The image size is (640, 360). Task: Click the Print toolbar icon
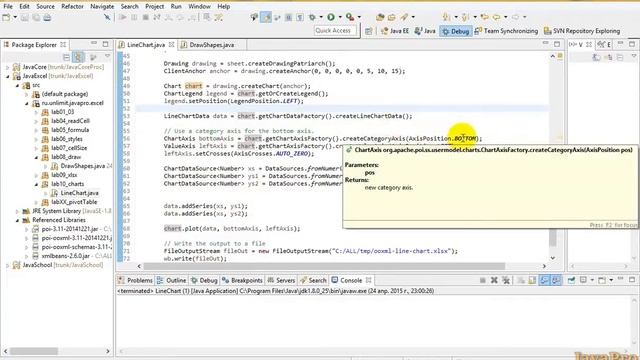point(47,17)
